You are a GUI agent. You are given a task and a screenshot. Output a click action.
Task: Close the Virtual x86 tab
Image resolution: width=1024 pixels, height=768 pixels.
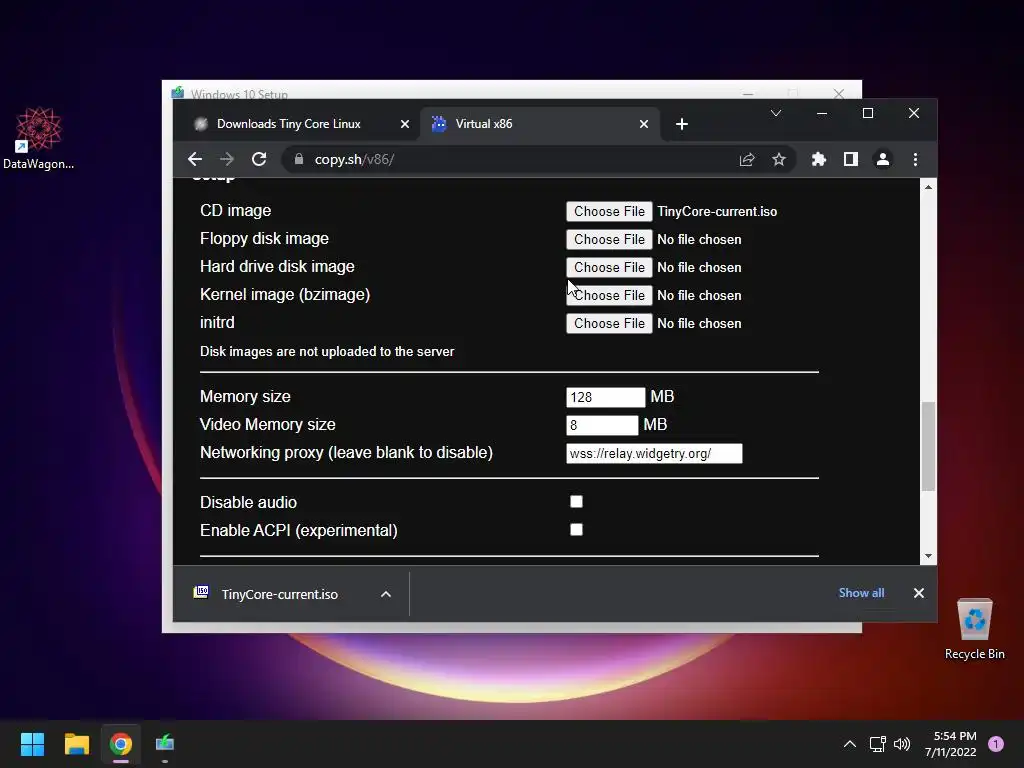tap(644, 124)
